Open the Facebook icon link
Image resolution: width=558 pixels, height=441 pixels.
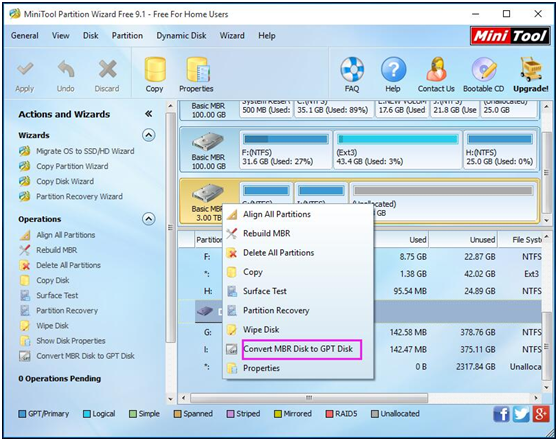(x=501, y=414)
